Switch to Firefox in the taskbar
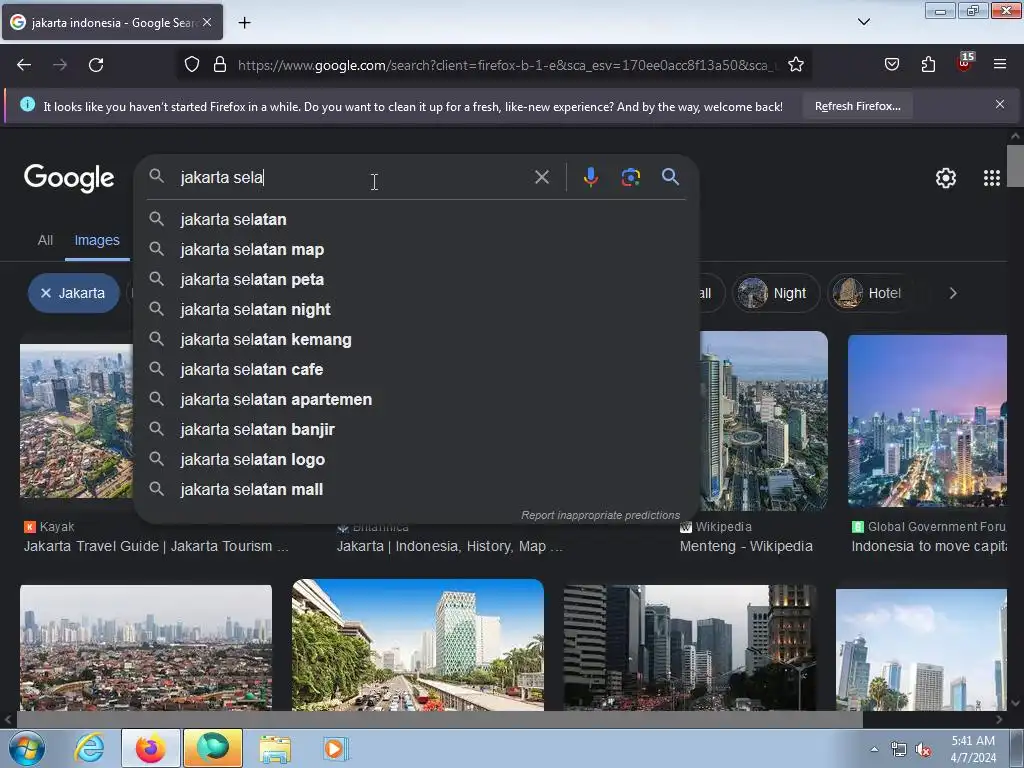The image size is (1024, 768). 151,748
